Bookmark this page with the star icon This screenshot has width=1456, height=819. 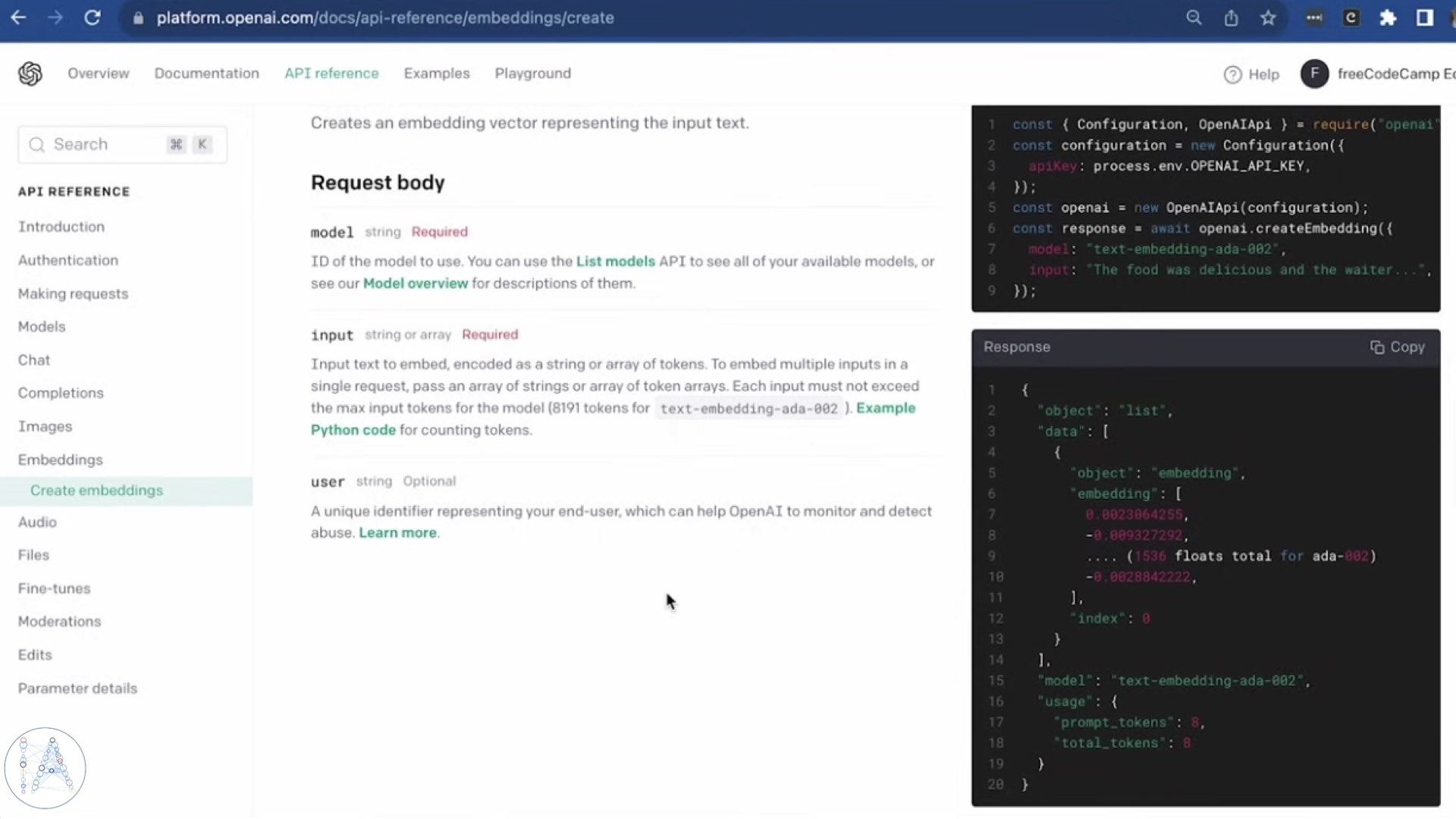pyautogui.click(x=1268, y=17)
